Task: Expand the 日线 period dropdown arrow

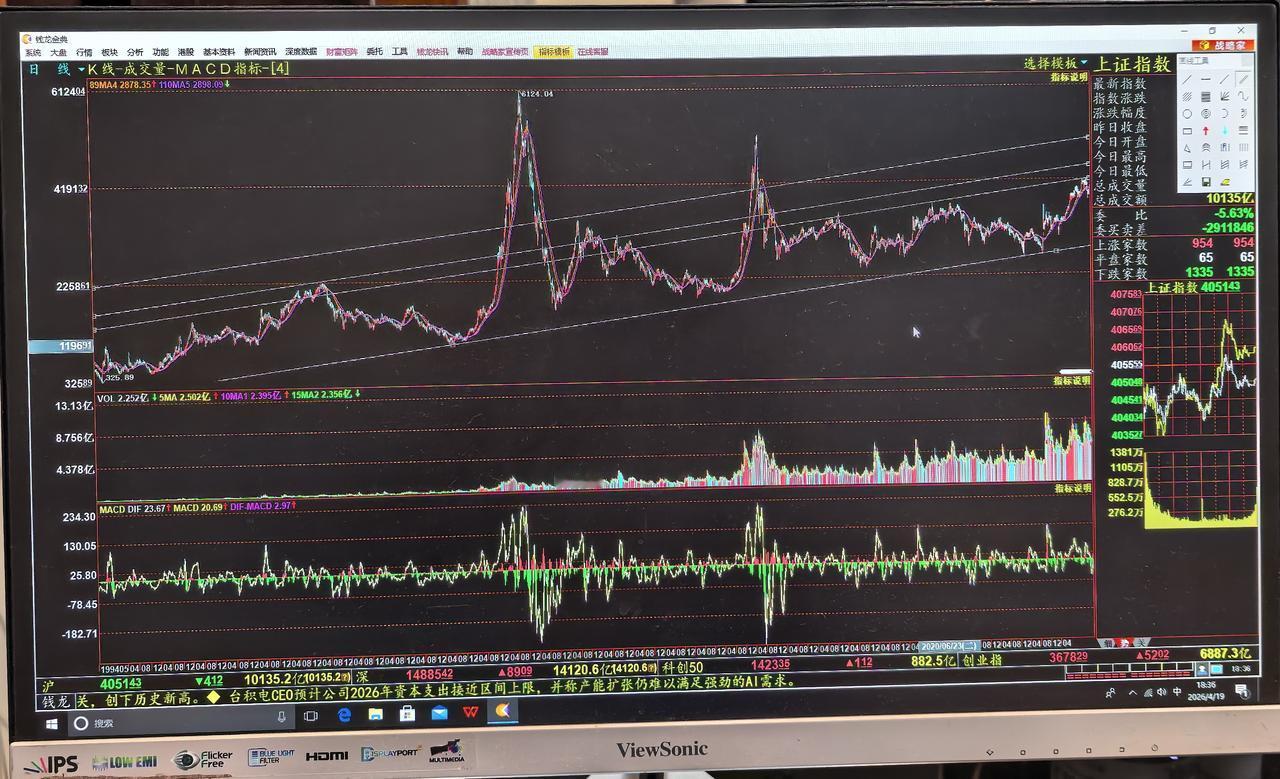Action: pos(82,69)
